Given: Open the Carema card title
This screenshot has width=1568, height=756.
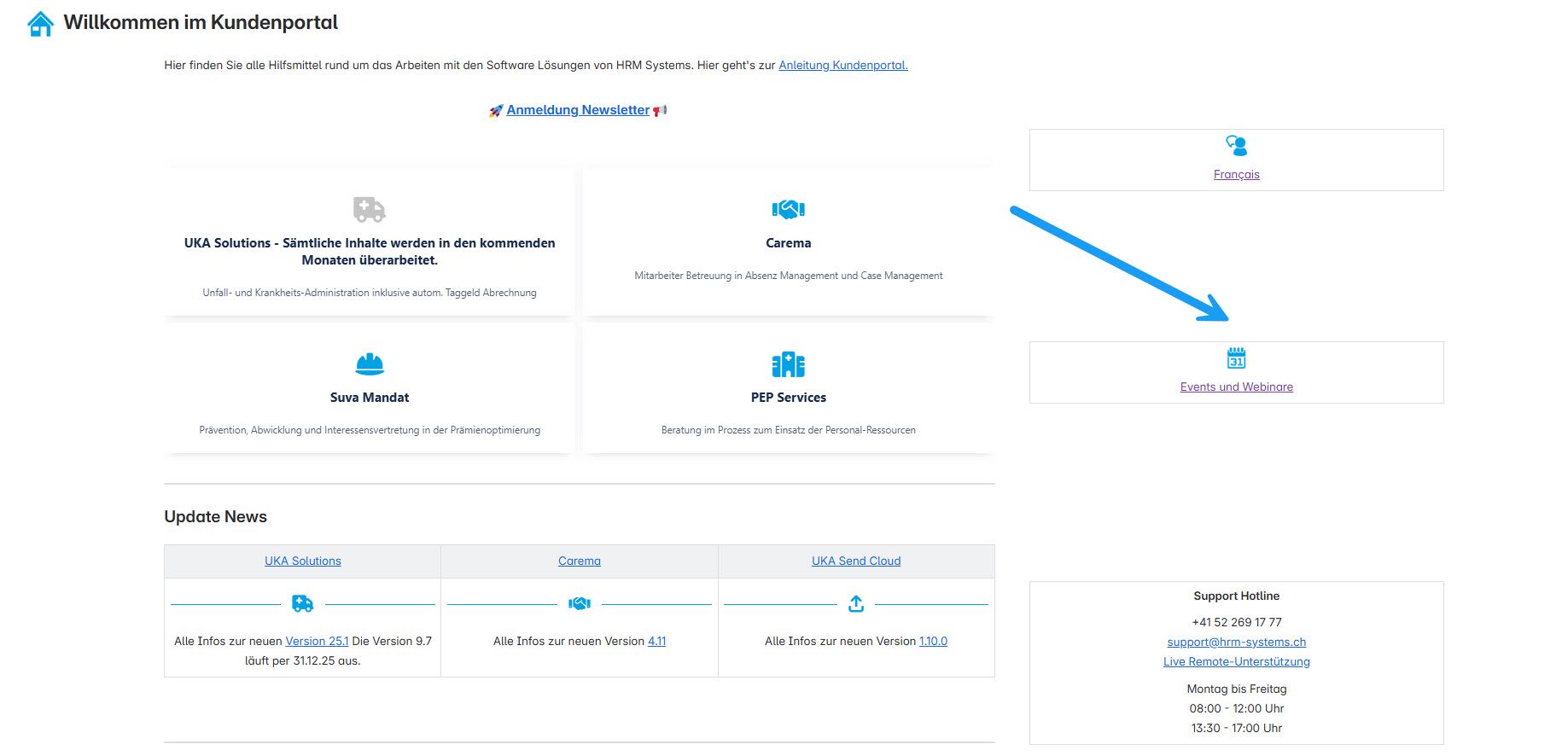Looking at the screenshot, I should tap(789, 243).
